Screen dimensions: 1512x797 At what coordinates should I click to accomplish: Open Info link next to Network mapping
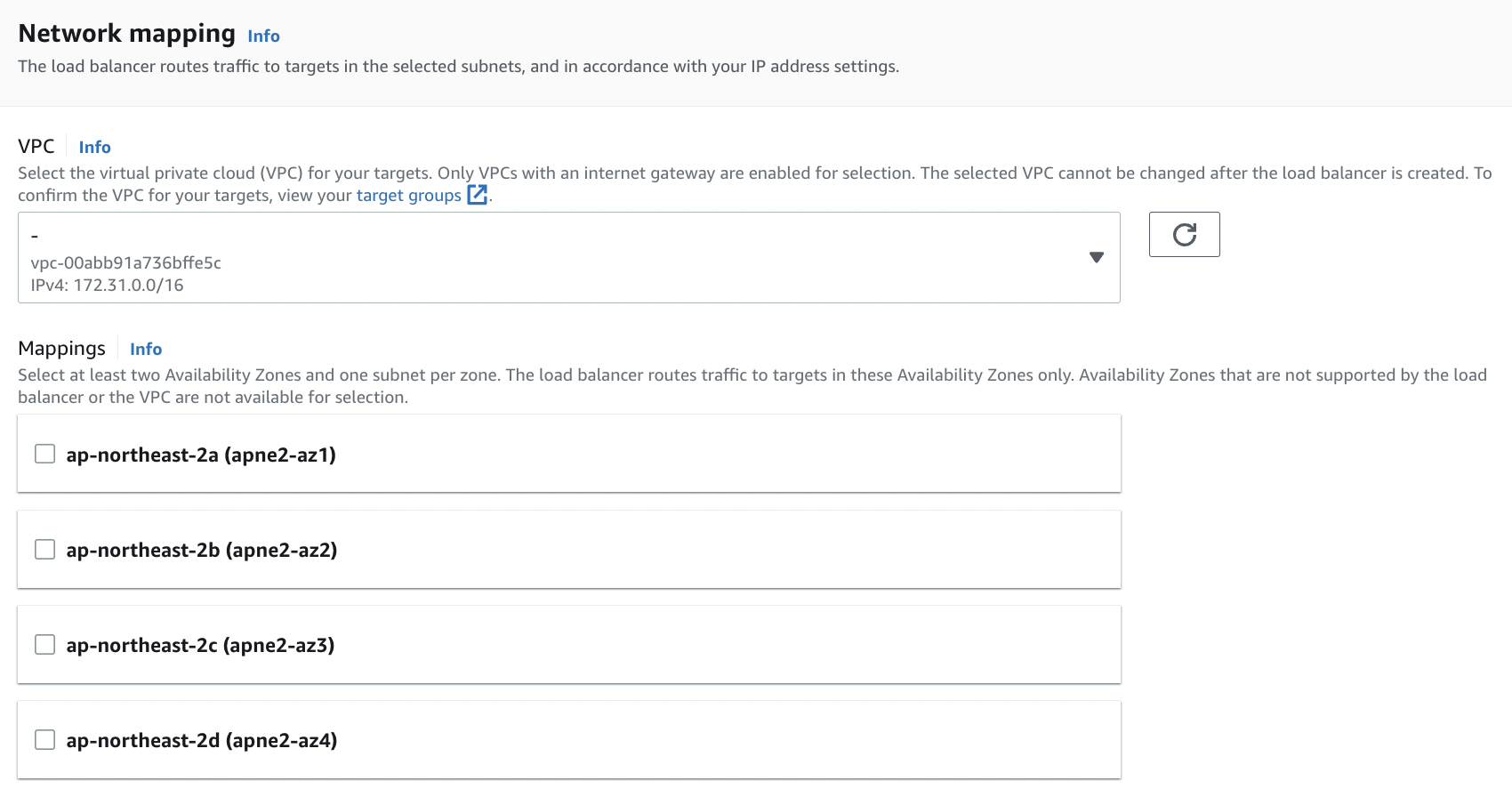click(x=263, y=36)
